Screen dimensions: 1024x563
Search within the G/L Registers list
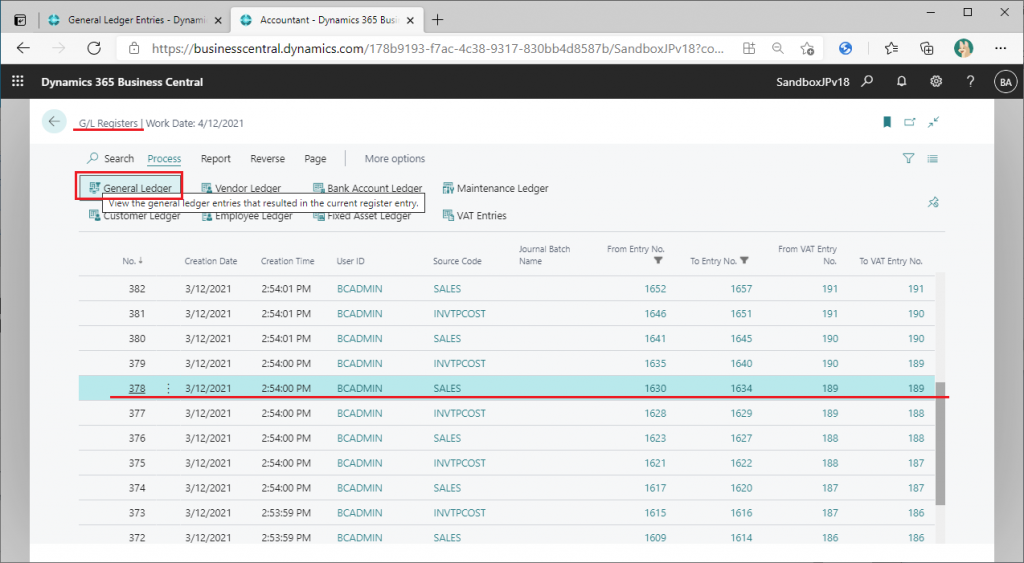(x=110, y=158)
